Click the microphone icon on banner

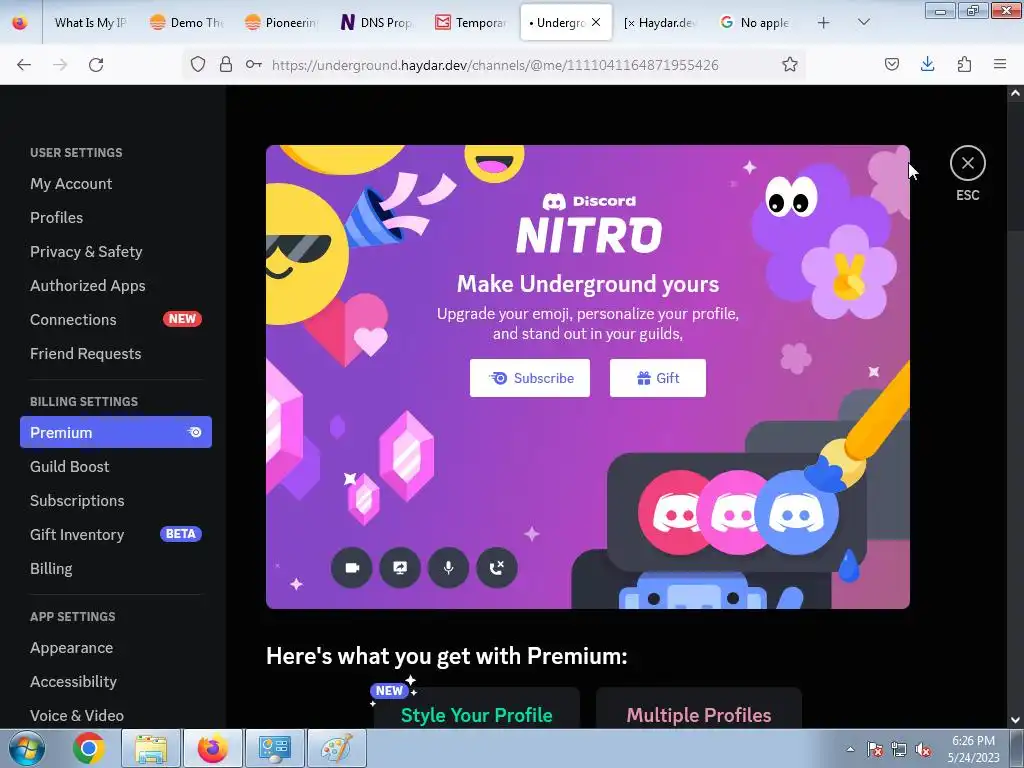[x=449, y=568]
